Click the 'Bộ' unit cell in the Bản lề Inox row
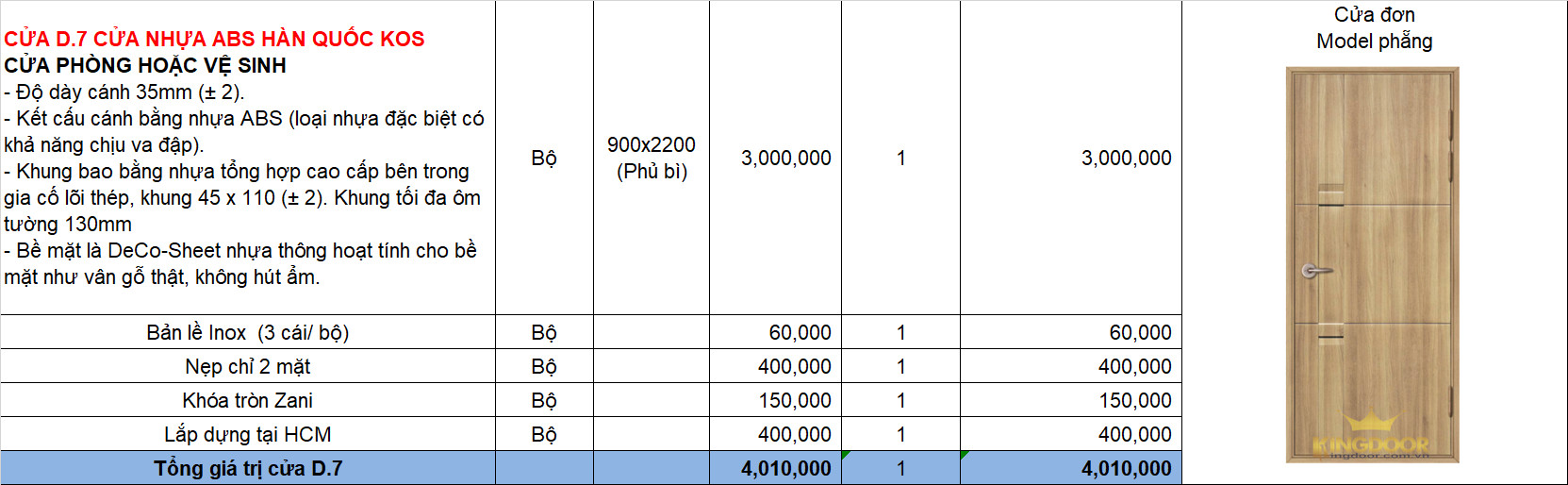This screenshot has width=1568, height=485. coord(544,332)
